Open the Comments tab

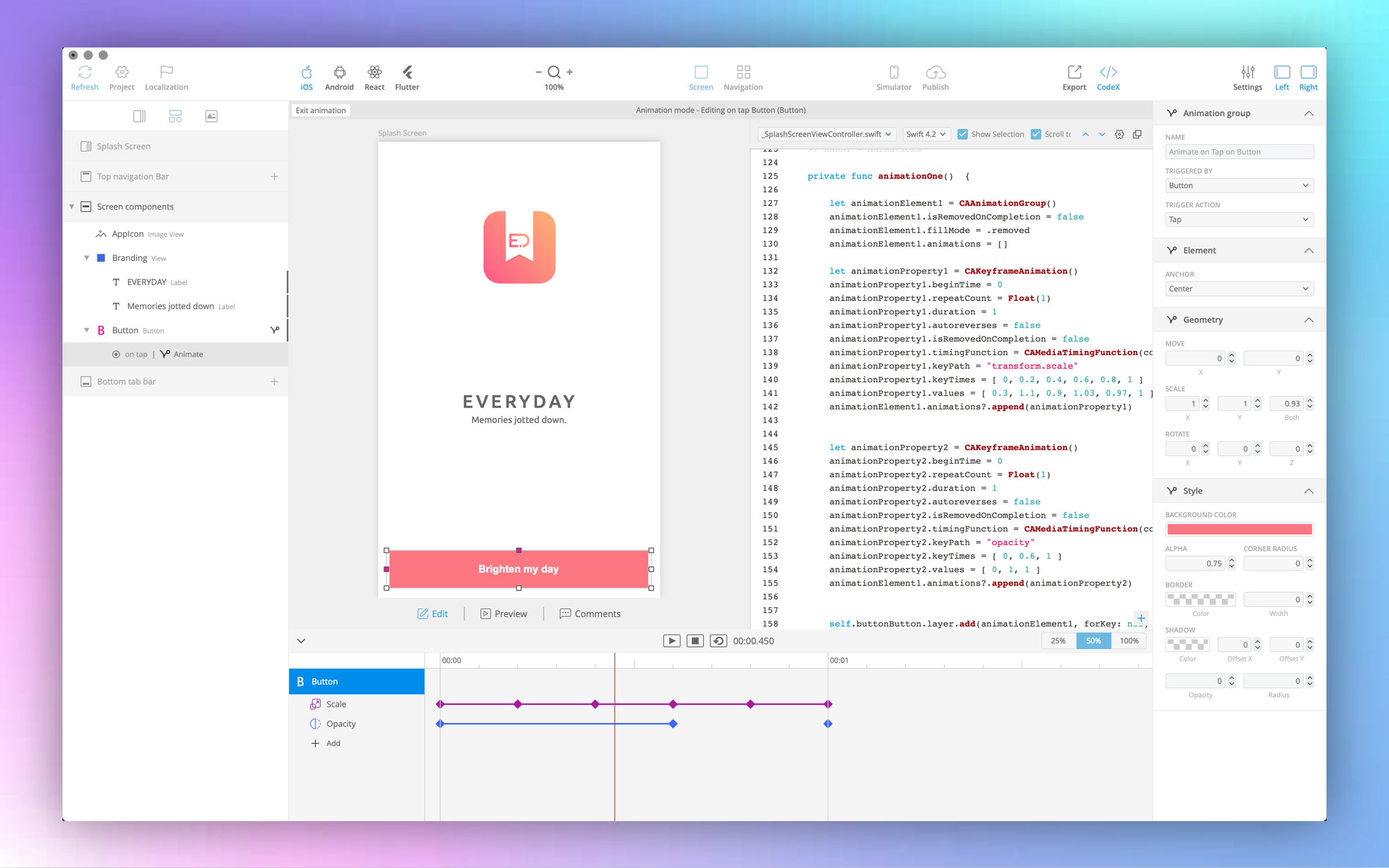589,614
